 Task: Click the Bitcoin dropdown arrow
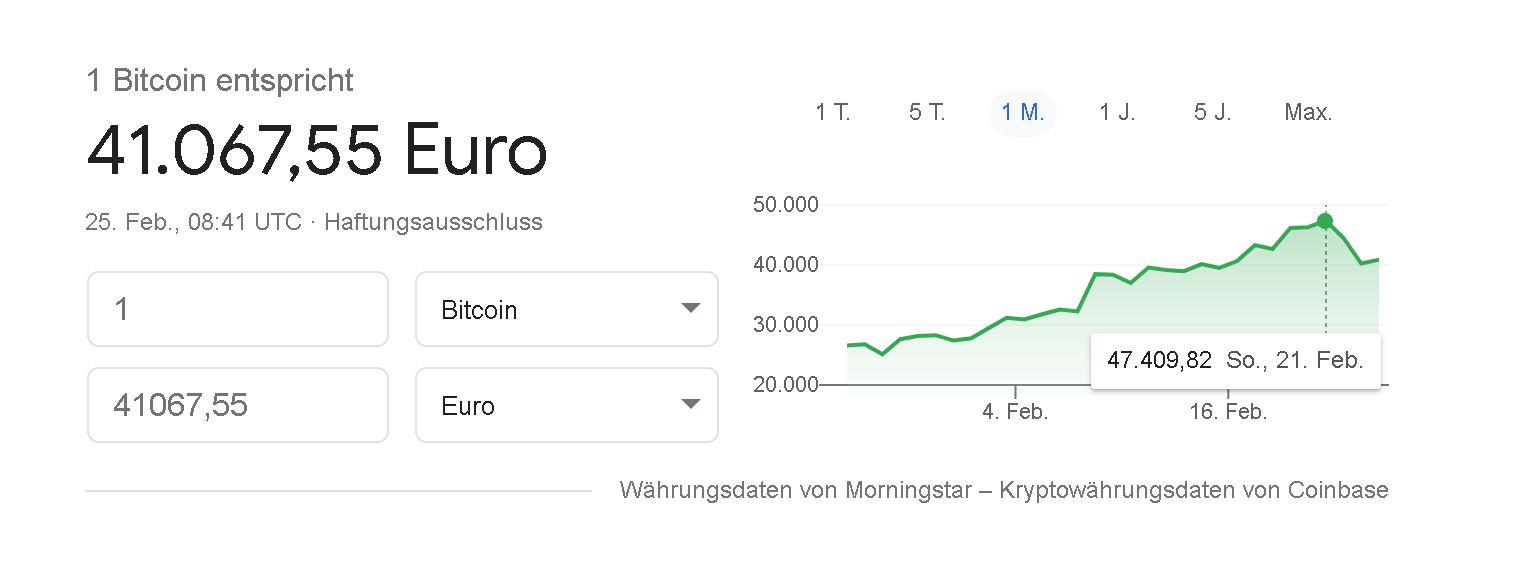pos(690,308)
